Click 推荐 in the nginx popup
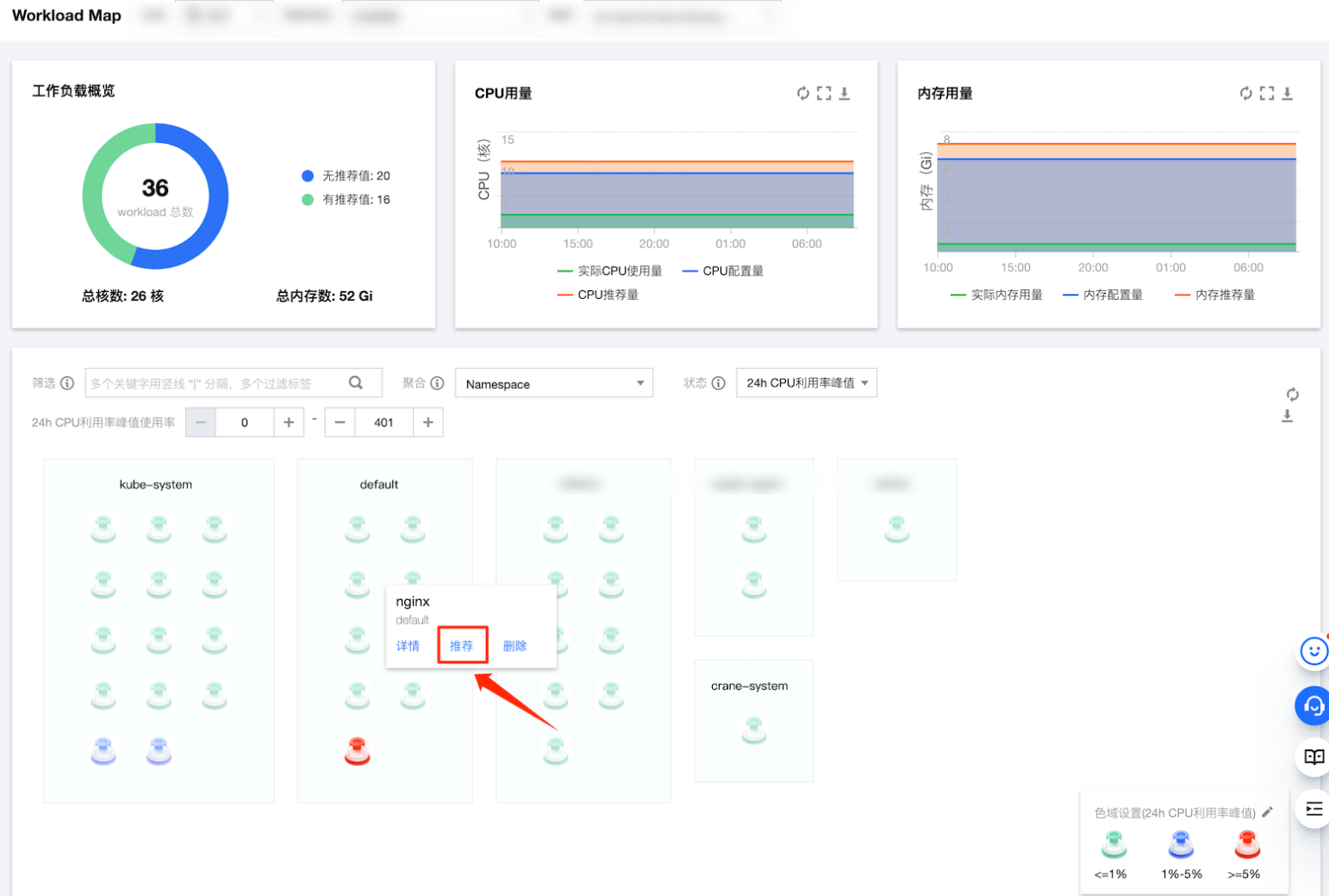The height and width of the screenshot is (896, 1329). (x=462, y=646)
